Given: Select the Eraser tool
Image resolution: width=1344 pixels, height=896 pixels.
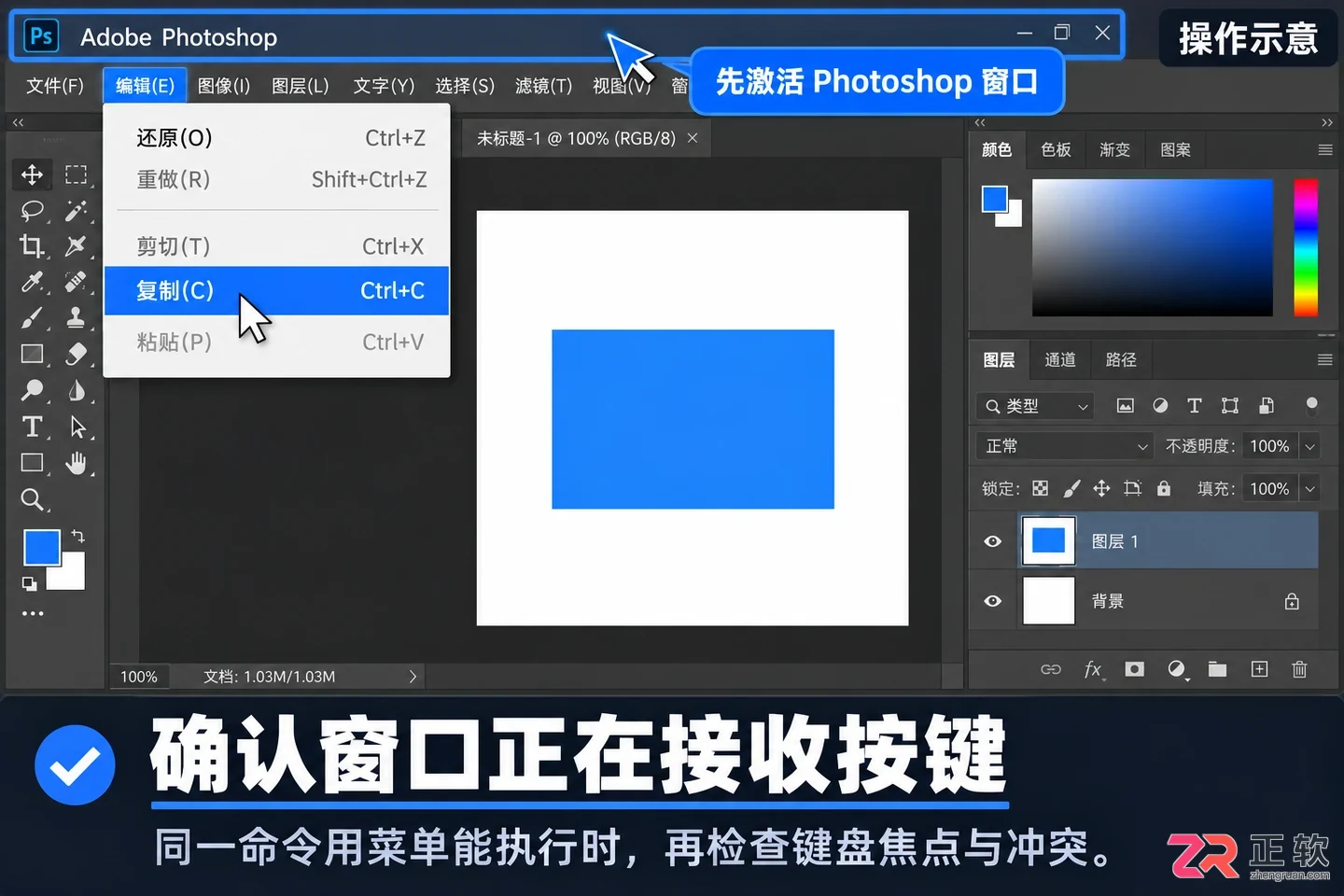Looking at the screenshot, I should tap(76, 354).
